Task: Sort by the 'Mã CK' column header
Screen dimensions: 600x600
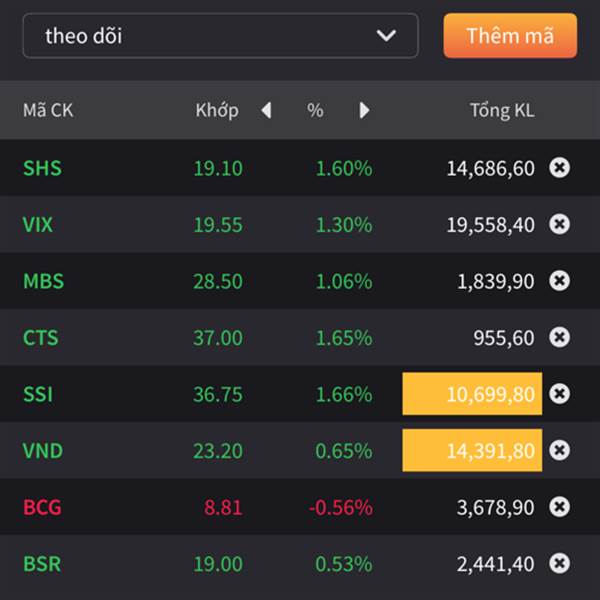Action: pyautogui.click(x=48, y=110)
